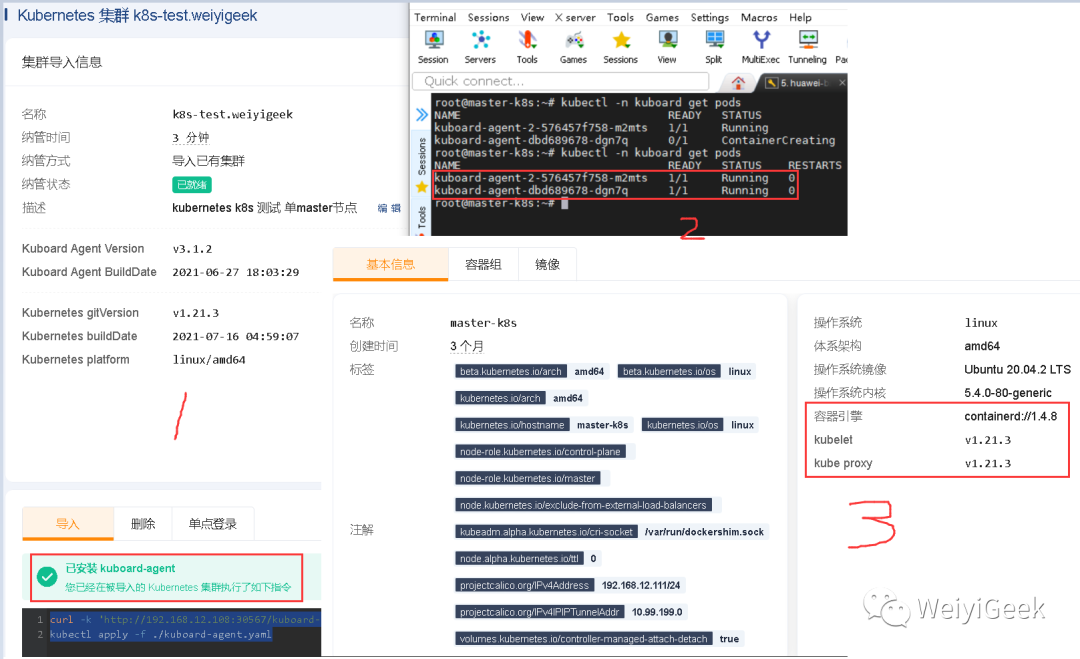Click the node-role.kubernetes.io/control-plane label tag
Image resolution: width=1080 pixels, height=659 pixels.
tap(540, 452)
